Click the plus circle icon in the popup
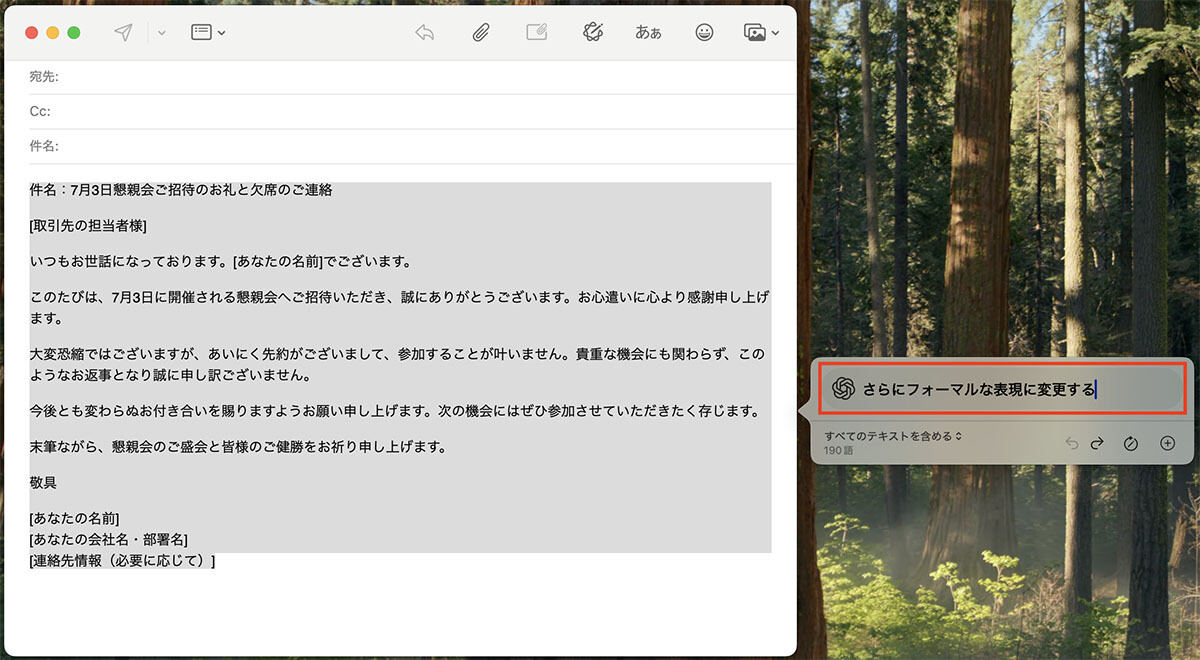The width and height of the screenshot is (1200, 660). tap(1167, 443)
